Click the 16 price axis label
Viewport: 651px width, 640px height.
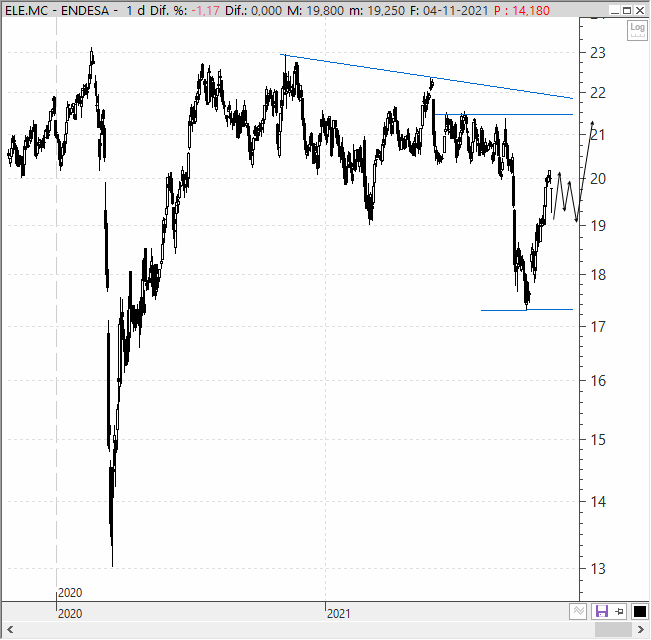(x=598, y=381)
